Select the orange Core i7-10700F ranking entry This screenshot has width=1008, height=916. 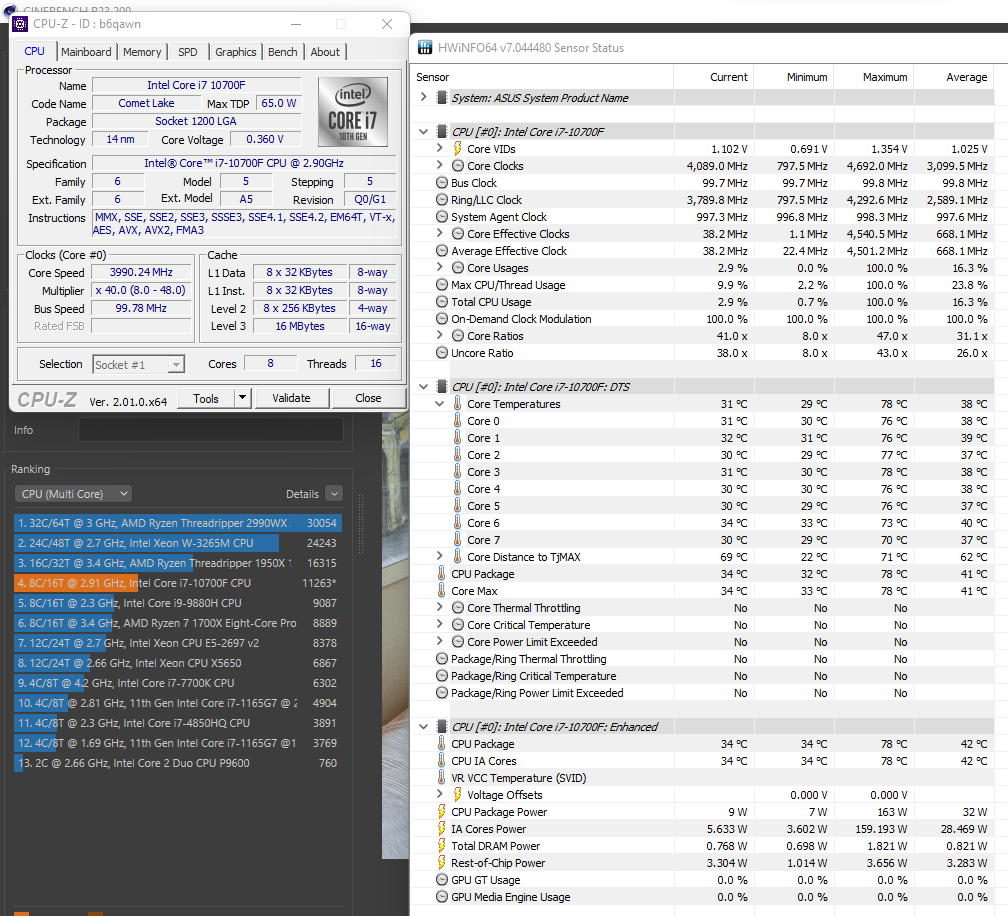[177, 583]
